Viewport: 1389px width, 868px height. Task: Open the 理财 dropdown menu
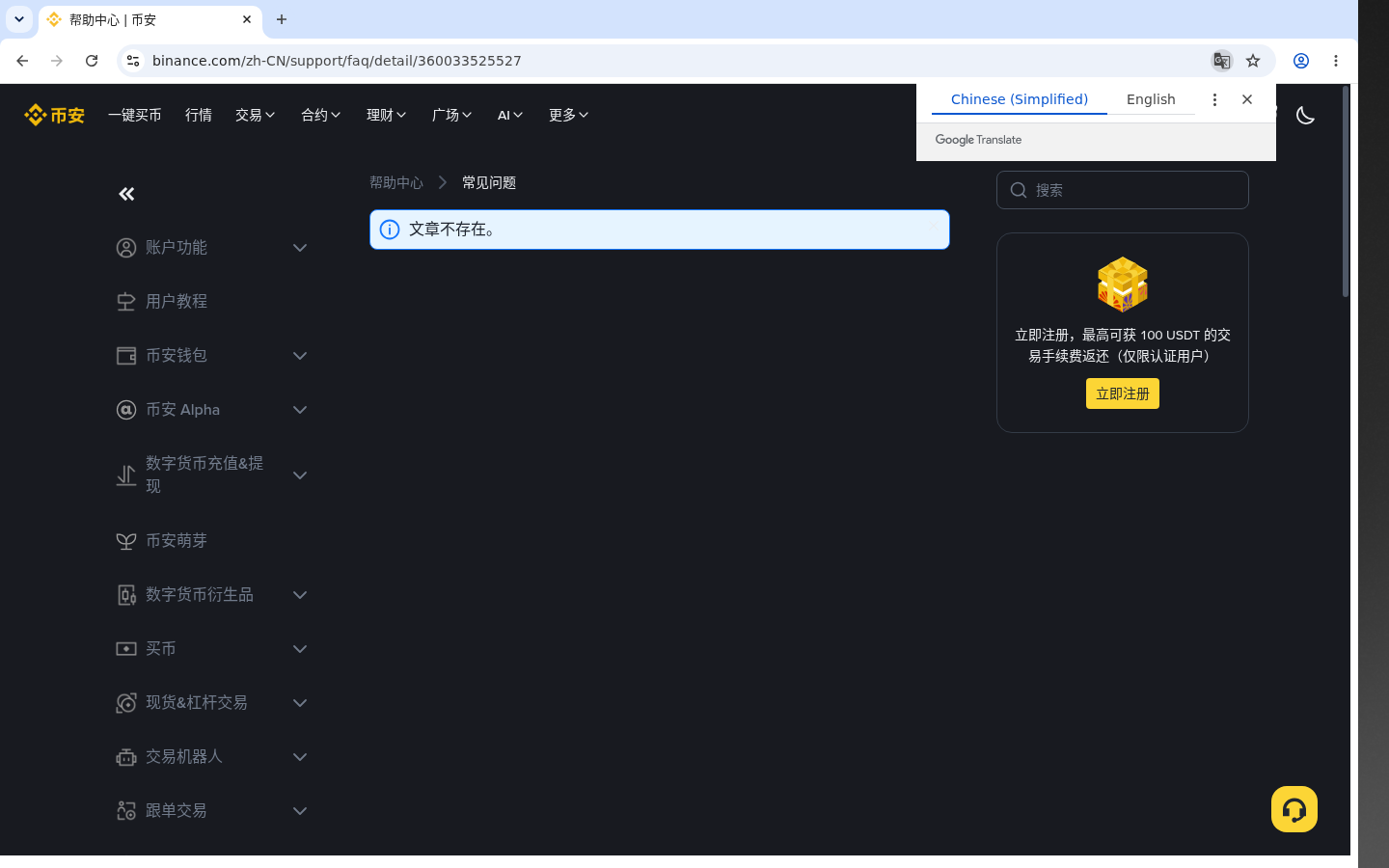click(x=387, y=115)
